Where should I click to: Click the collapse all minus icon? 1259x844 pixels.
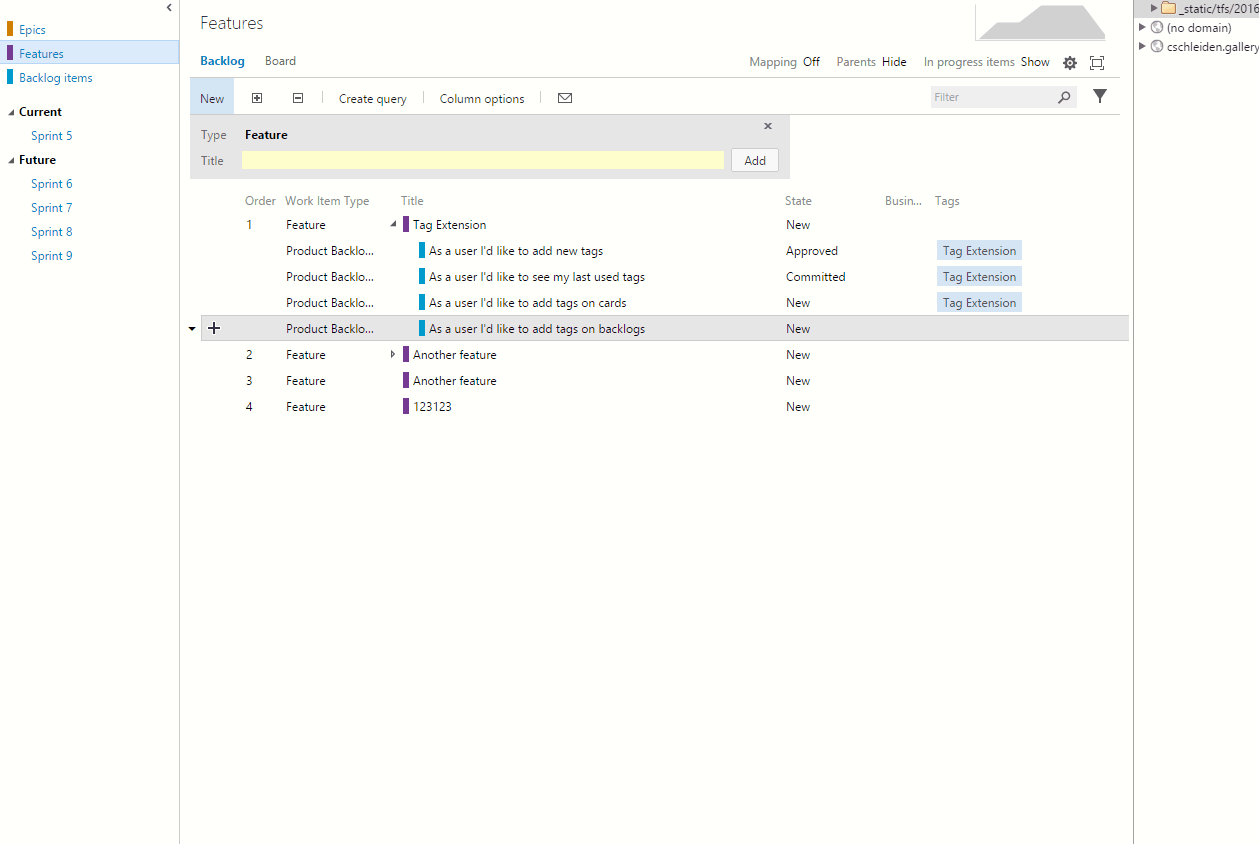(298, 98)
